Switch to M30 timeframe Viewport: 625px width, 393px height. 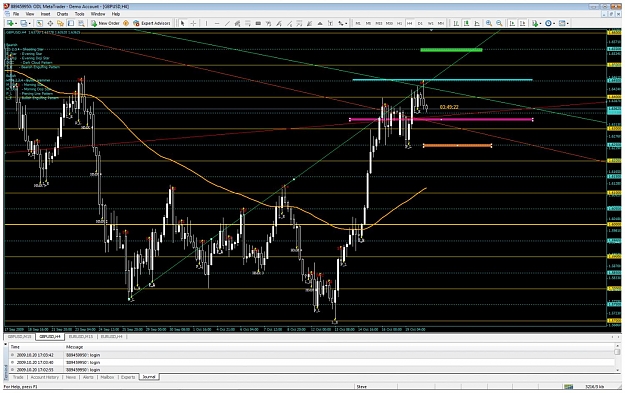pyautogui.click(x=389, y=23)
